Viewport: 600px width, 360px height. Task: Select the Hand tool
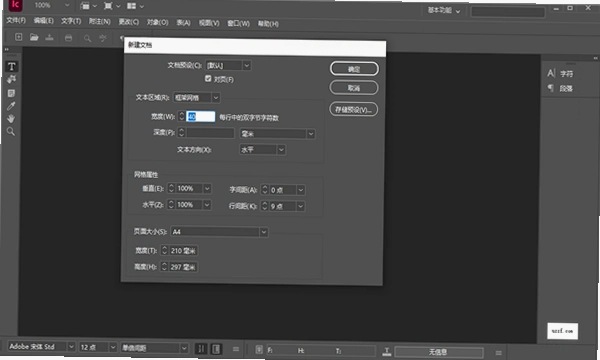click(x=11, y=119)
